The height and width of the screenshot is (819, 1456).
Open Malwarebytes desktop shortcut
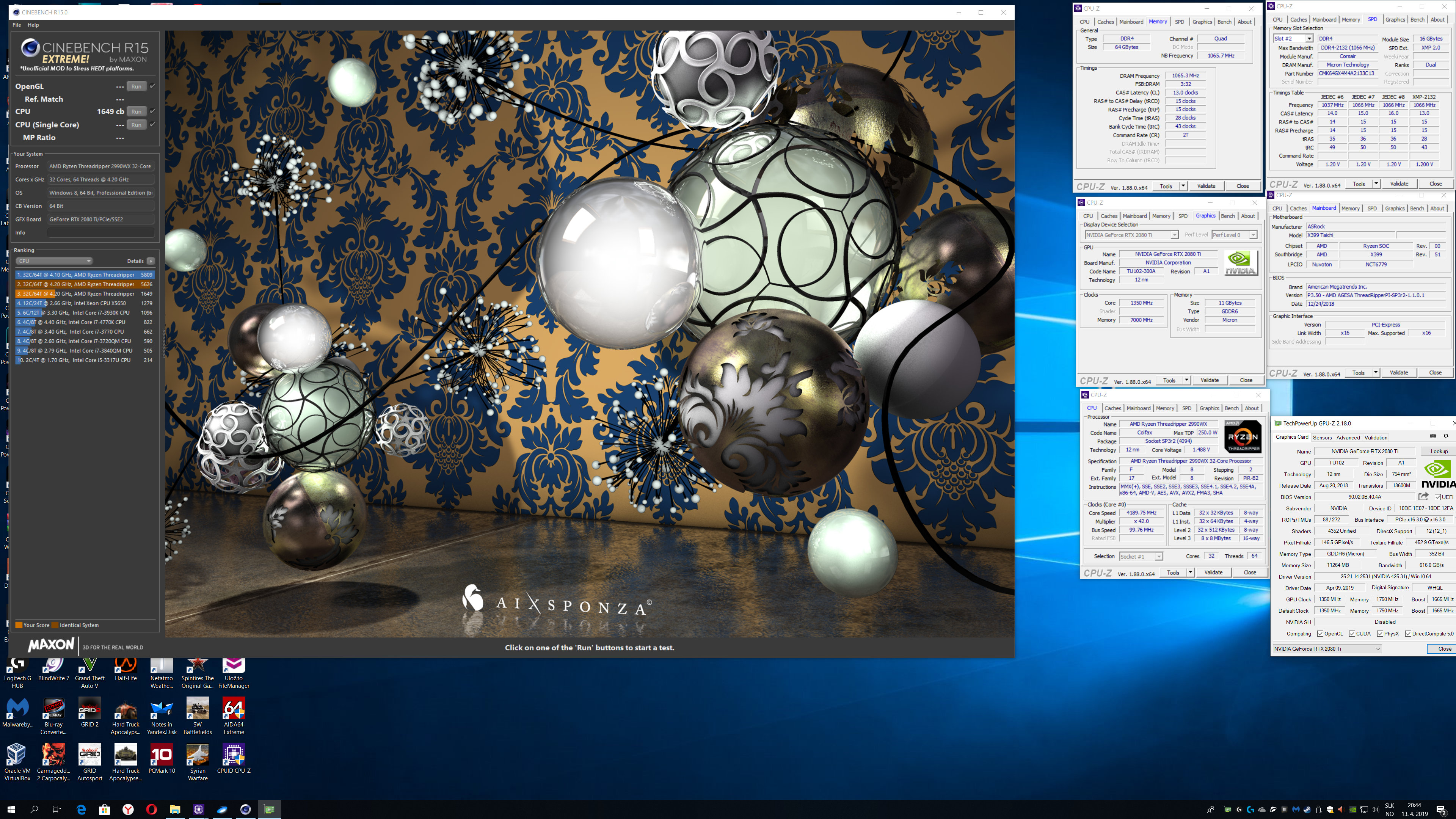click(x=17, y=712)
